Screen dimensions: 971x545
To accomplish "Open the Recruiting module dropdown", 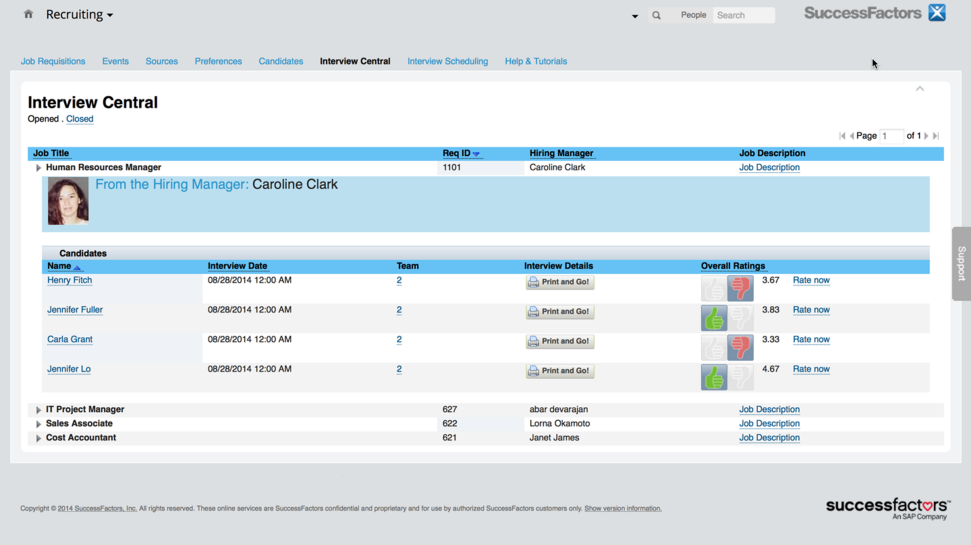I will 79,14.
